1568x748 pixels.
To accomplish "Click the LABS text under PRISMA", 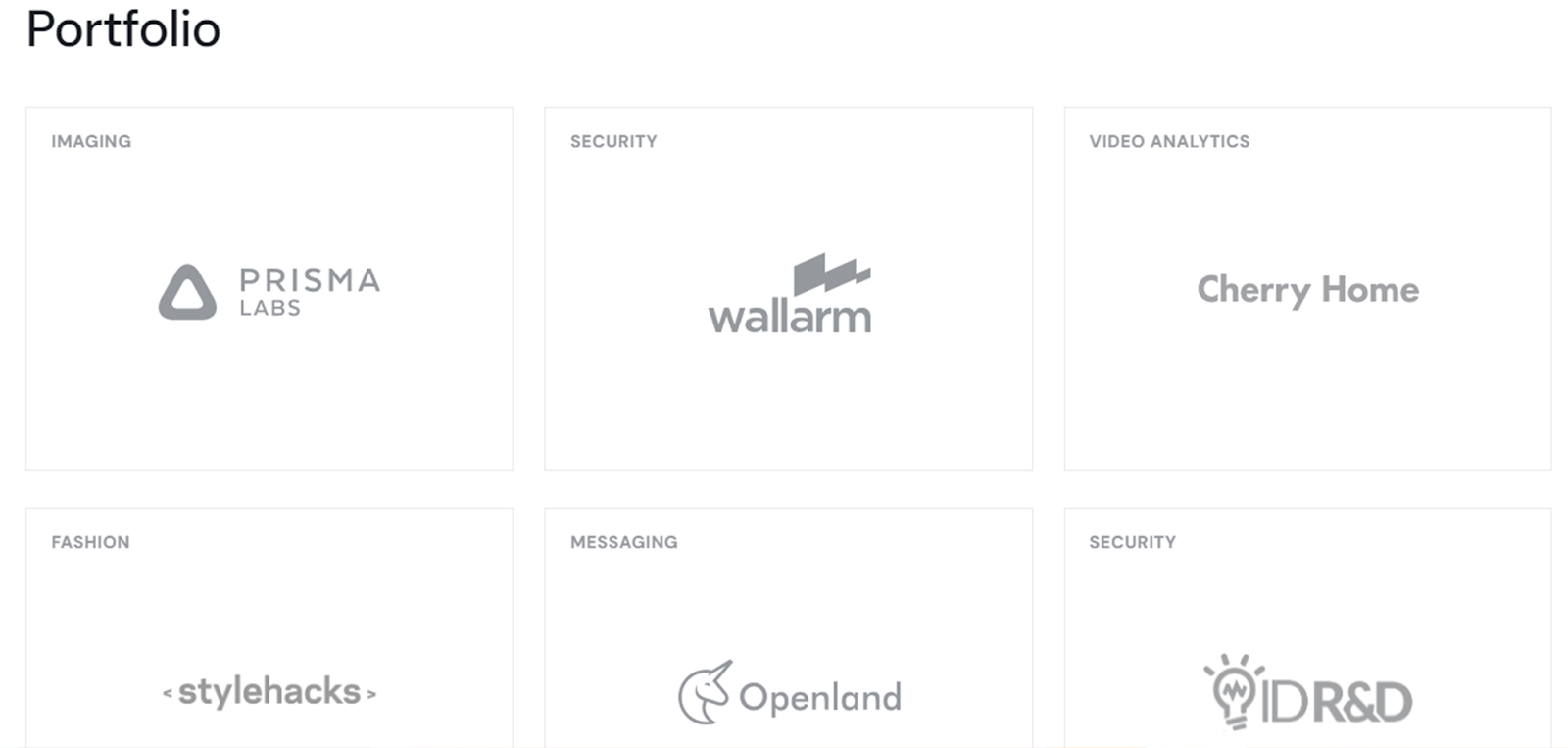I will tap(269, 308).
